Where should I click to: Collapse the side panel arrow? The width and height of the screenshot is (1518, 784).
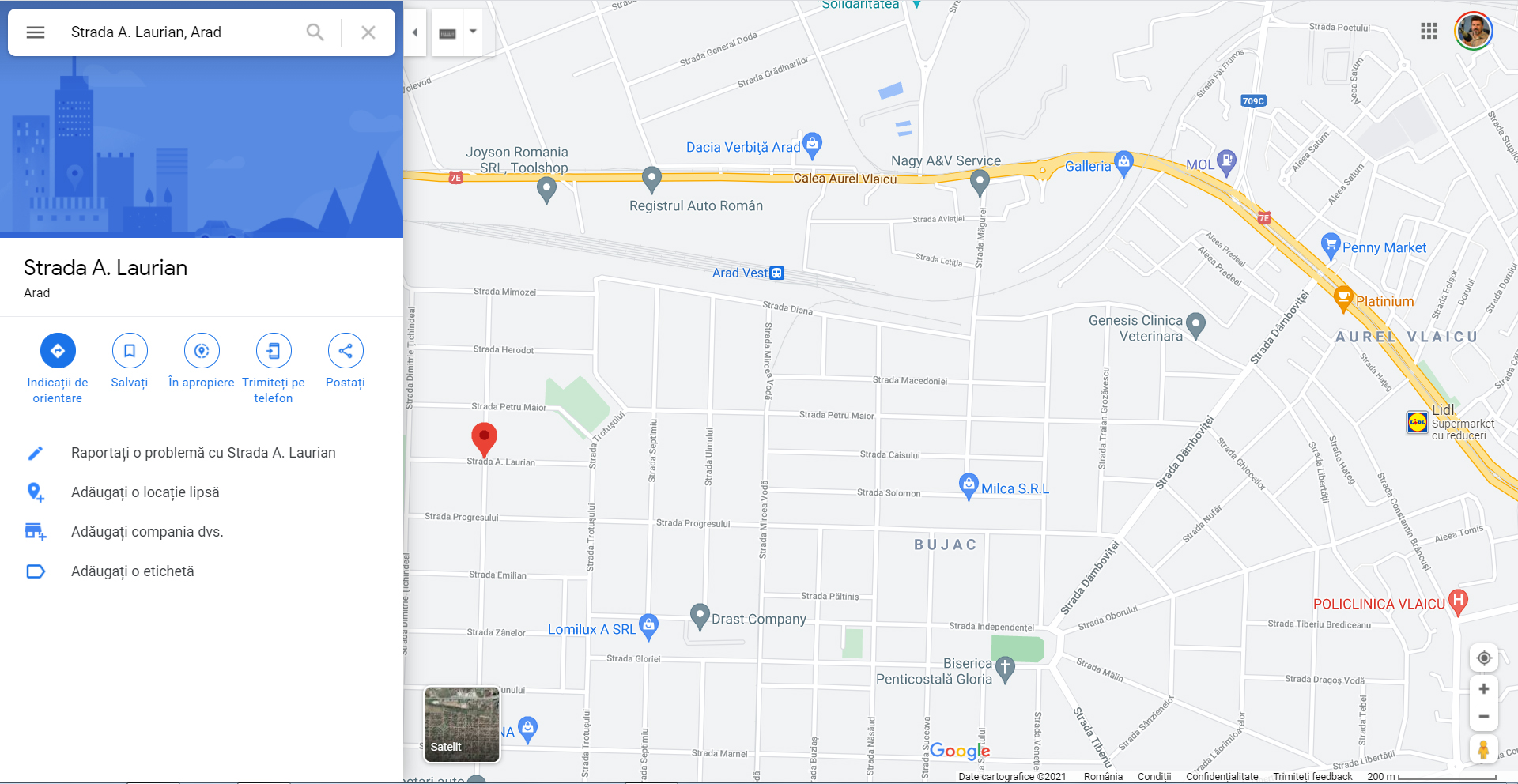[415, 32]
